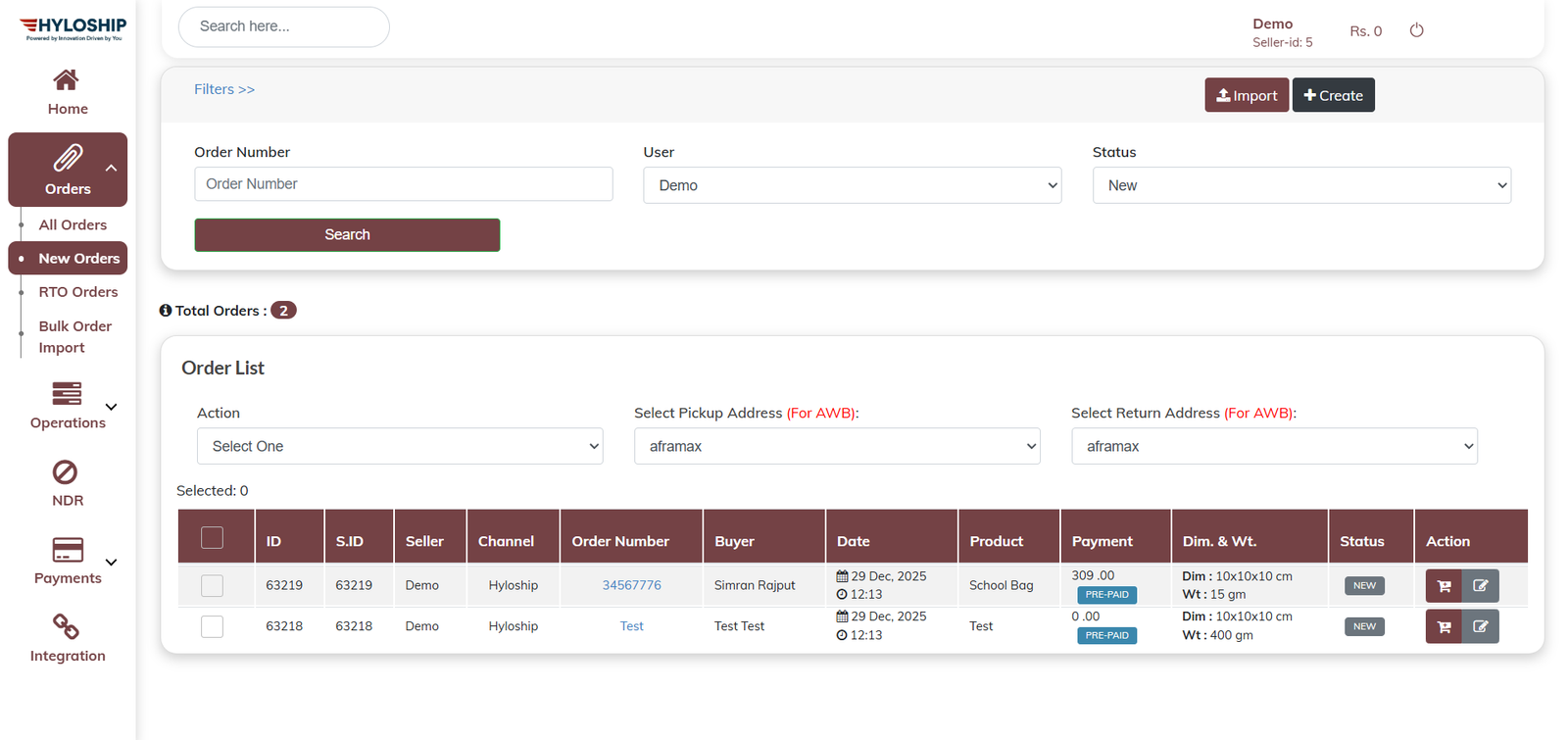The image size is (1568, 740).
Task: Click the NDR prohibited-circle icon
Action: tap(65, 472)
